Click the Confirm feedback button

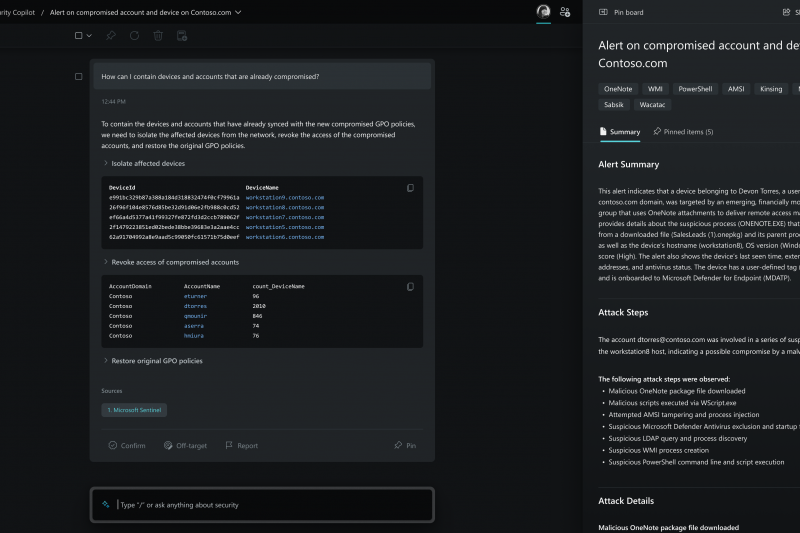pyautogui.click(x=127, y=445)
